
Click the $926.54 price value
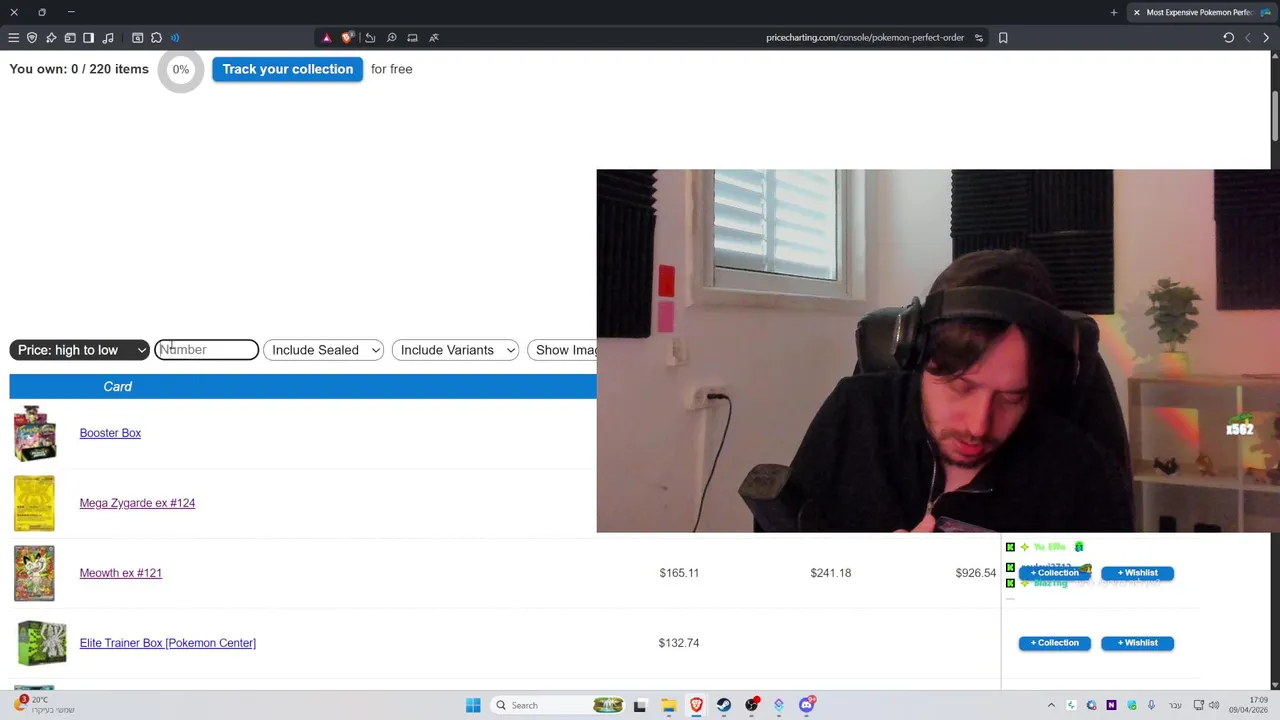click(x=975, y=573)
